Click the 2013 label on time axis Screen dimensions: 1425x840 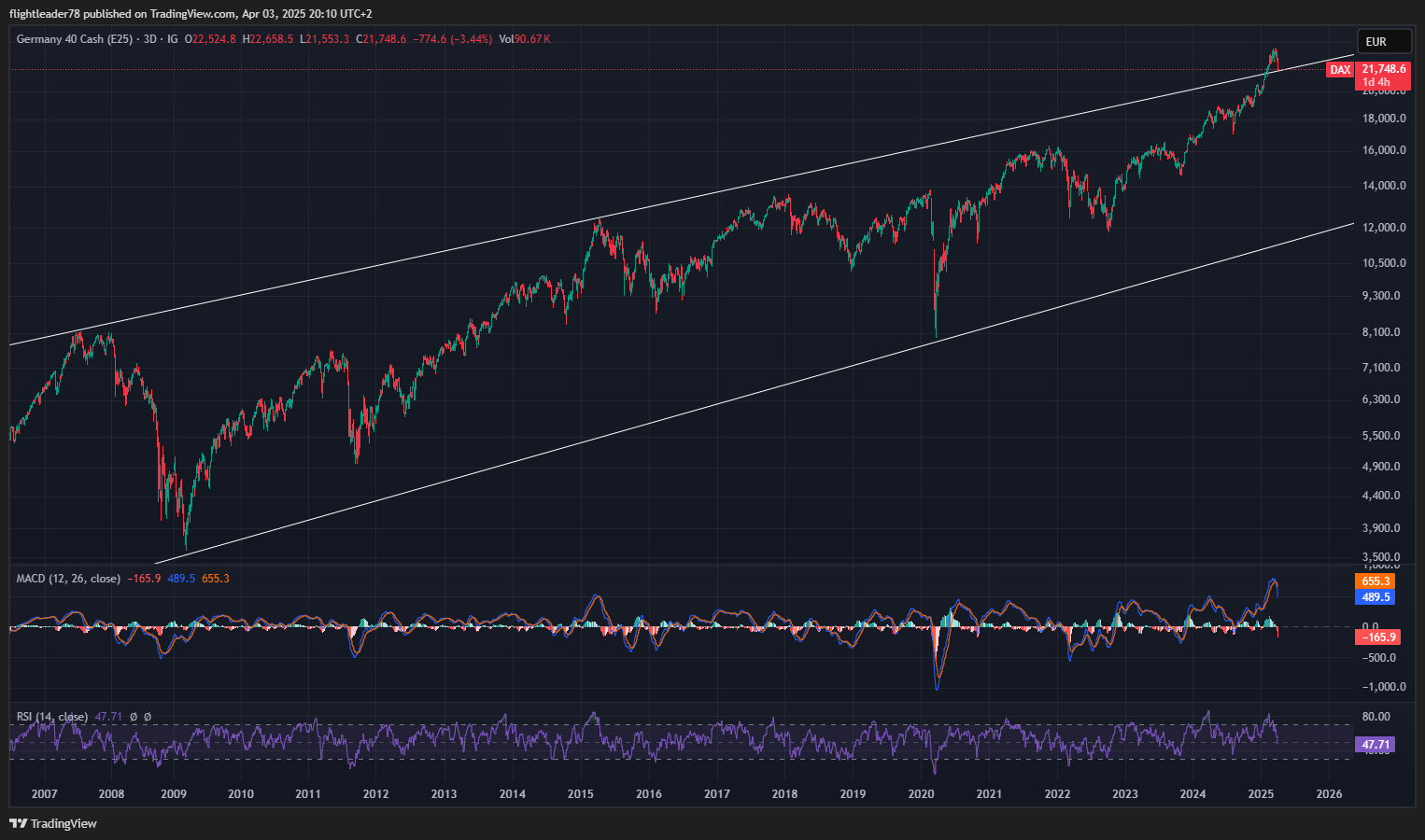(x=444, y=794)
